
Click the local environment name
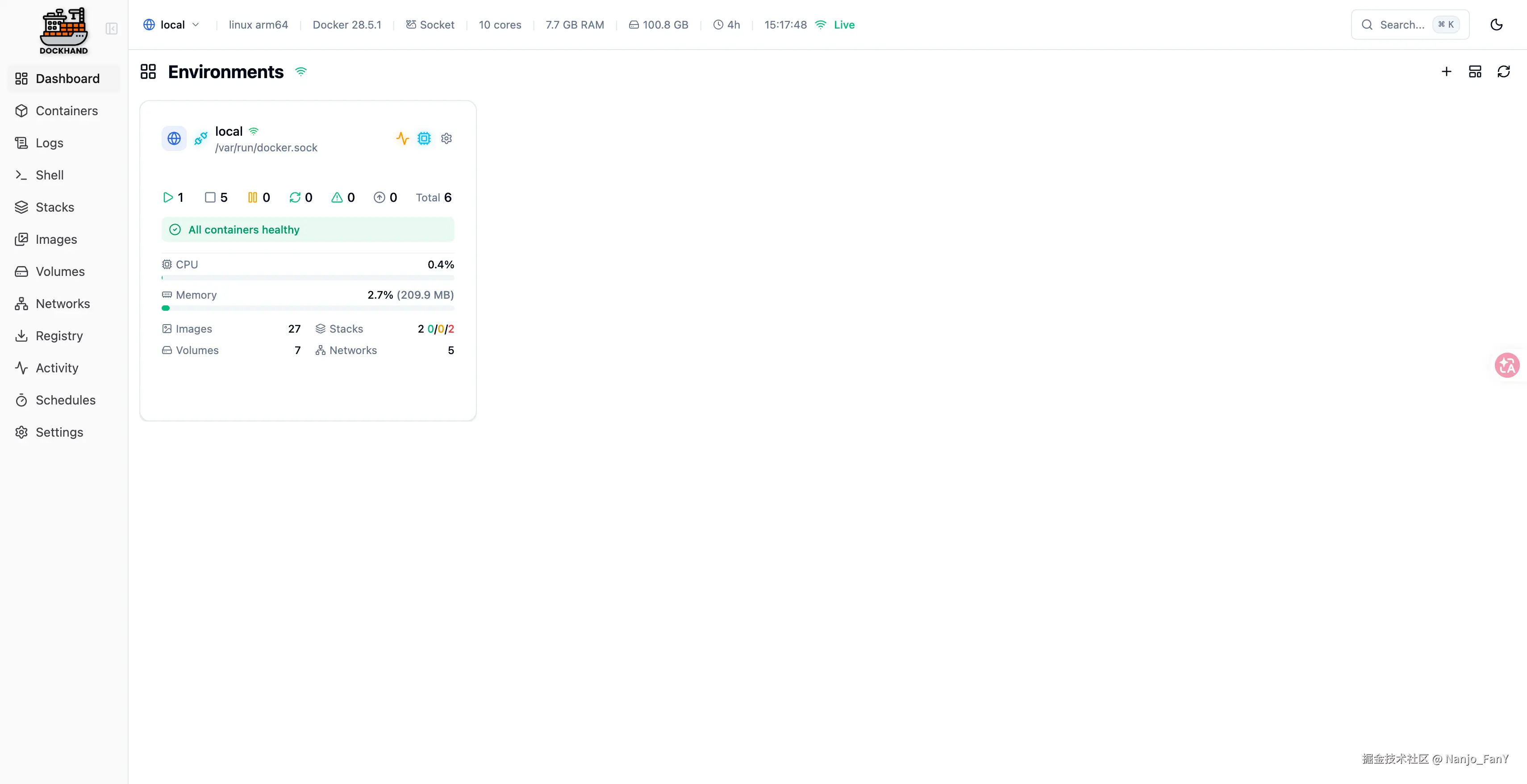point(229,131)
